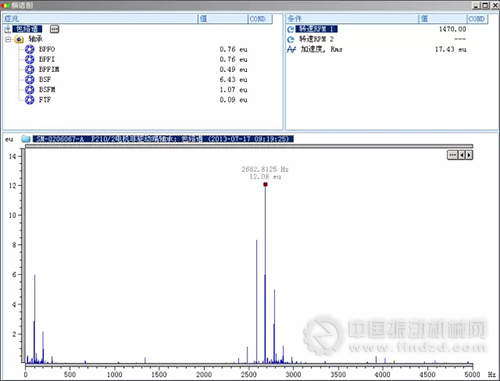This screenshot has width=500, height=381.
Task: Open the folder icon above the spectrum
Action: tap(26, 139)
